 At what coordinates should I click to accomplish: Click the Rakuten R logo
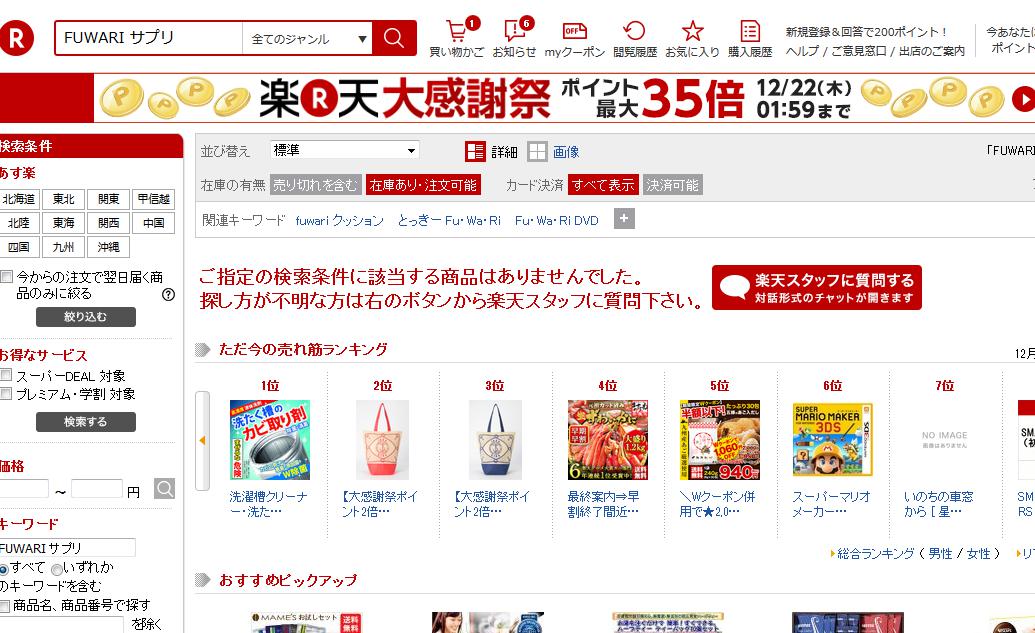(x=16, y=38)
